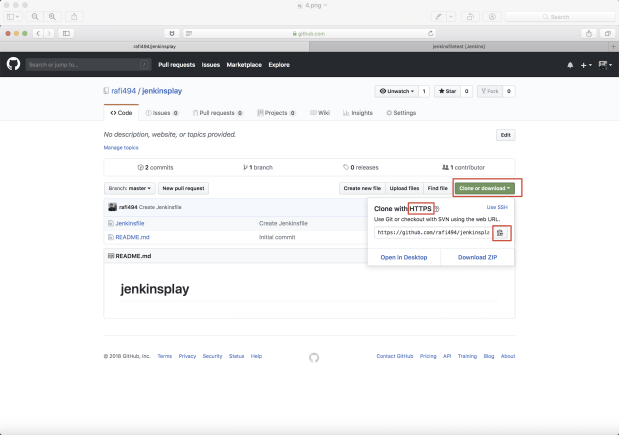
Task: Focus the Search or jump to field
Action: (88, 65)
